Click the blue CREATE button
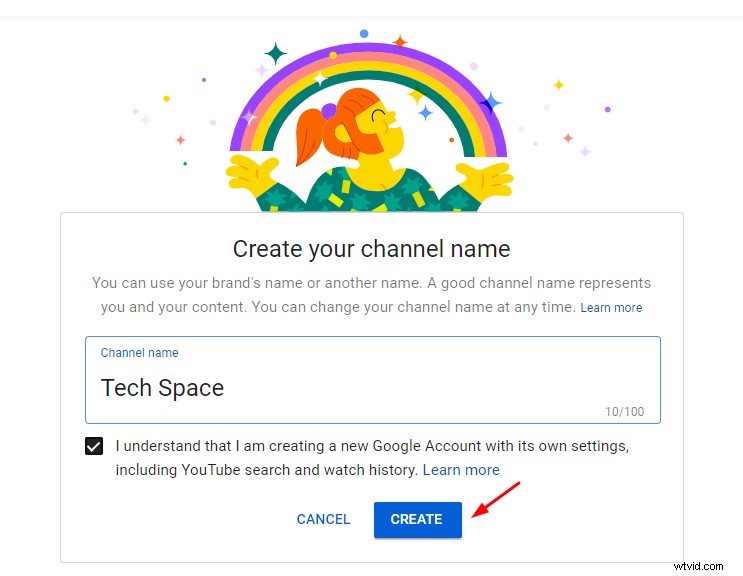743x576 pixels. point(417,519)
